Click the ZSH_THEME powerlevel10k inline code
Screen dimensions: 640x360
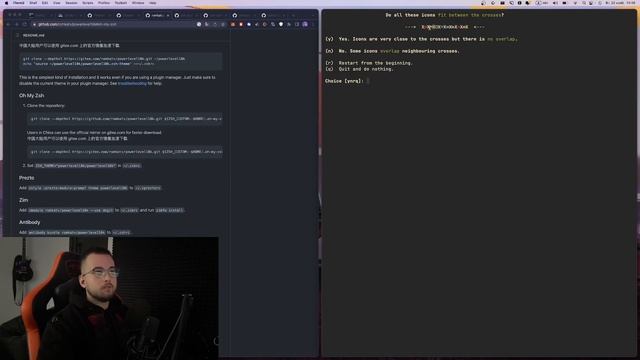pyautogui.click(x=76, y=166)
